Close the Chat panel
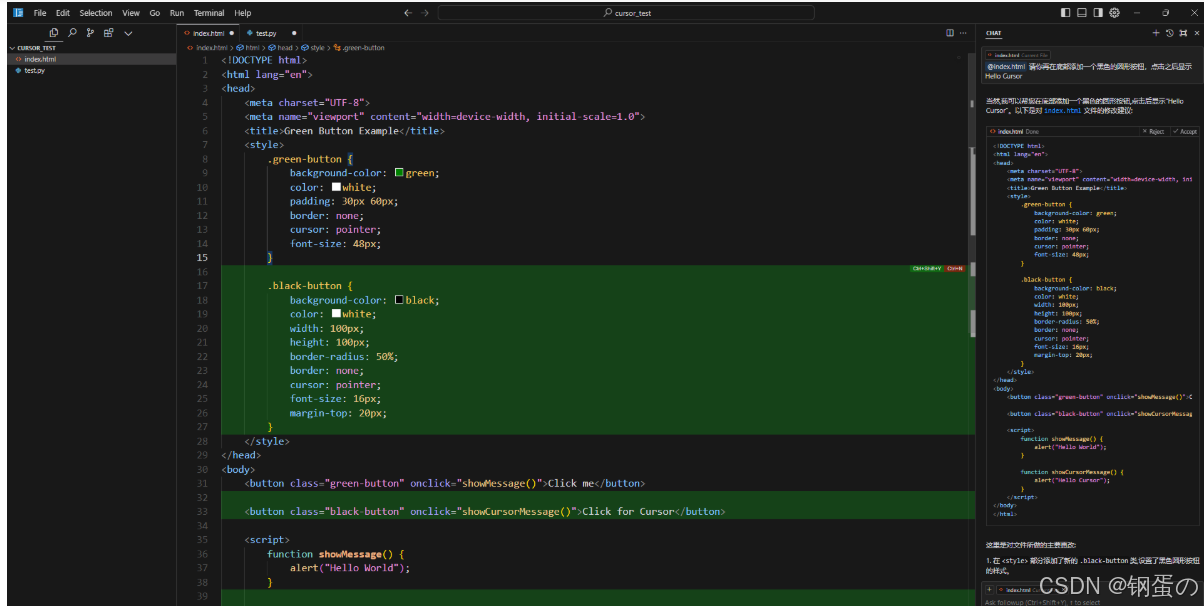Viewport: 1204px width, 606px height. 1195,33
